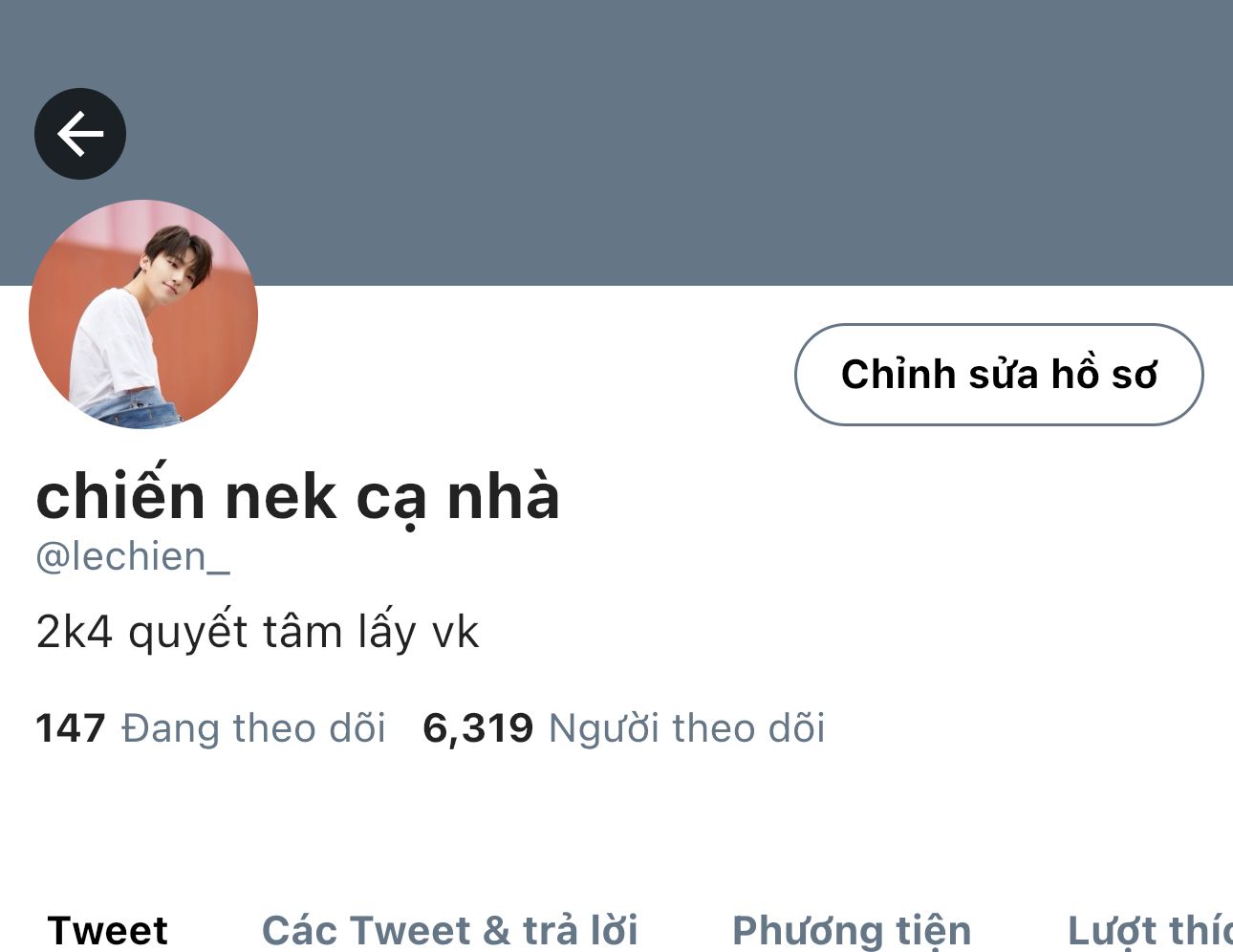Click the word nhà ending the display name

pos(504,495)
